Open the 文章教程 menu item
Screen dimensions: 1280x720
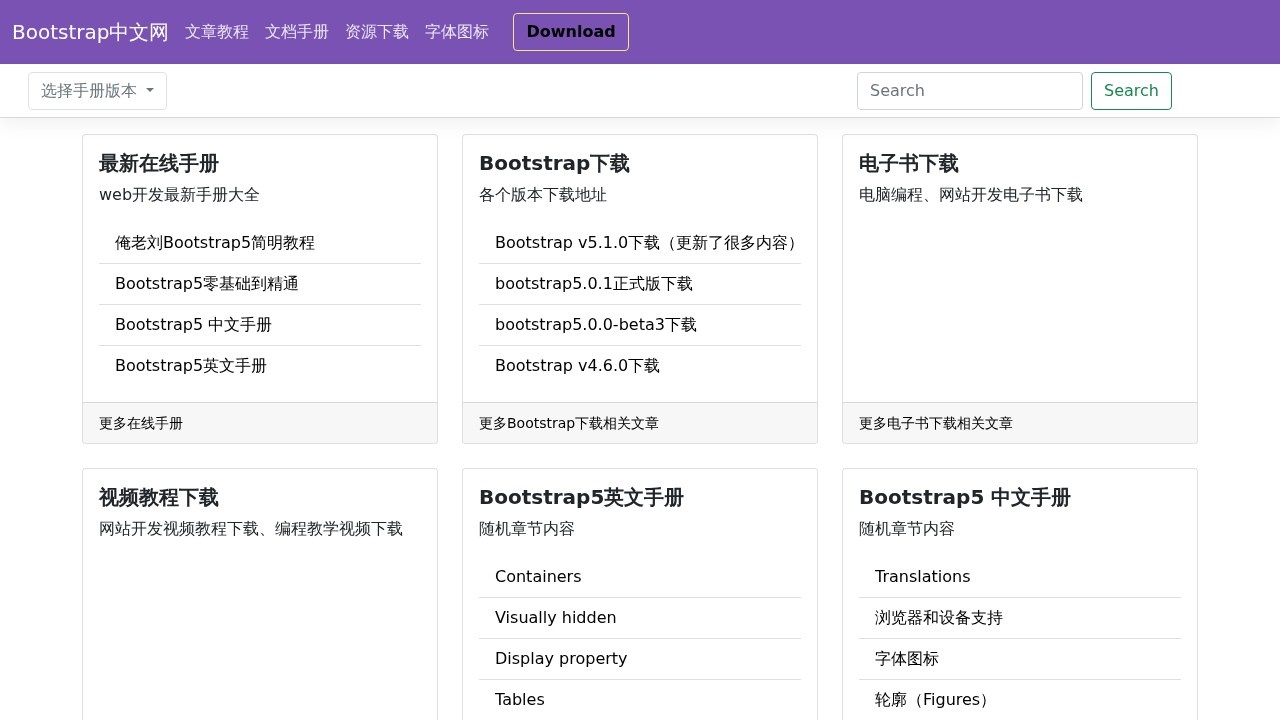[x=217, y=32]
